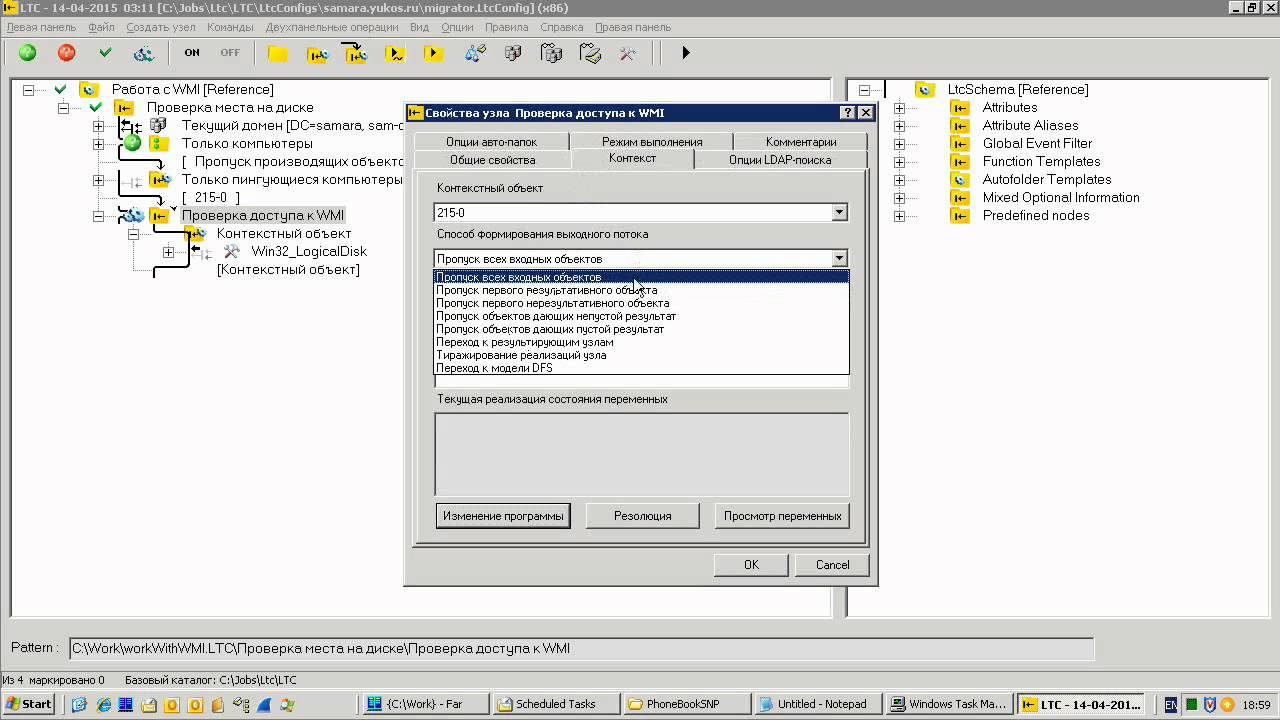Viewport: 1280px width, 720px height.
Task: Click the green question-mark toolbar icon
Action: [x=27, y=53]
